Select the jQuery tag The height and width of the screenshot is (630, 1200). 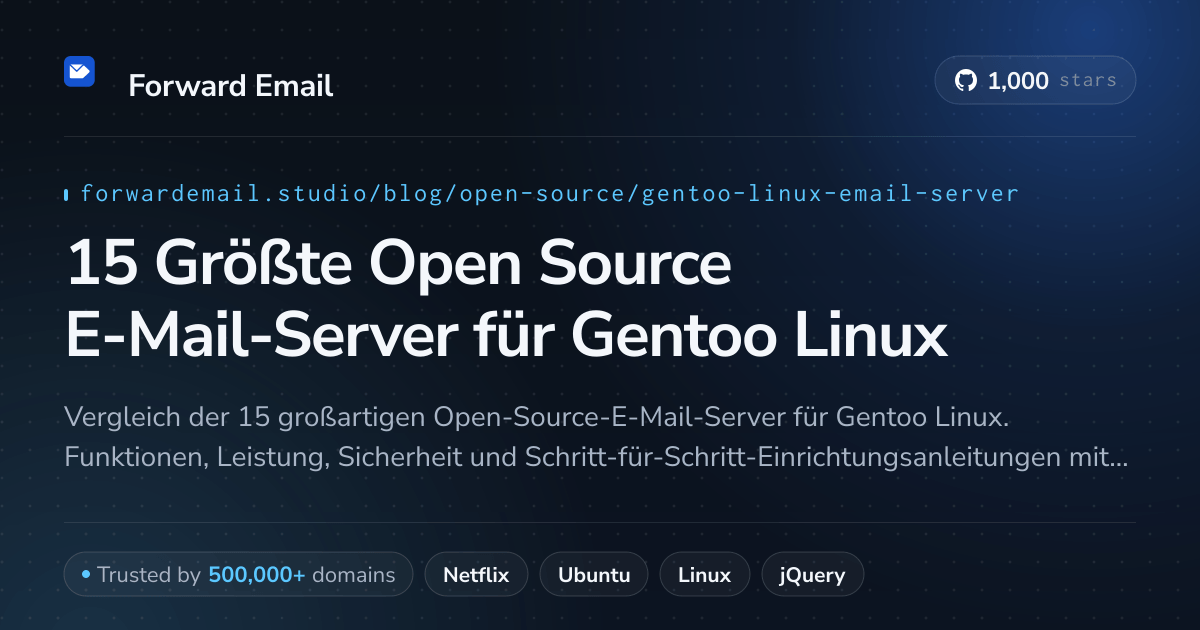[812, 575]
